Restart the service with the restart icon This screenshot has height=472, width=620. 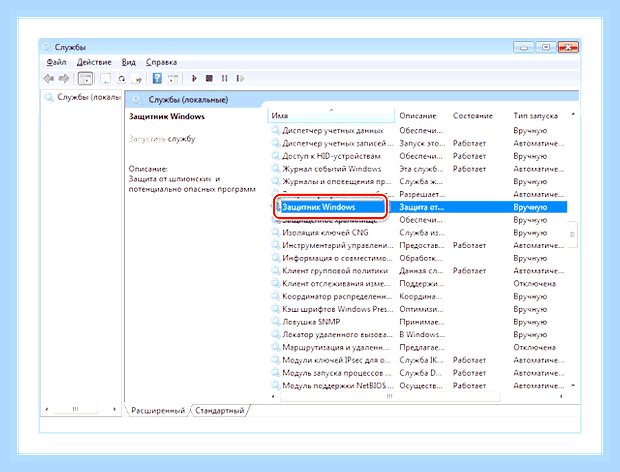coord(240,79)
